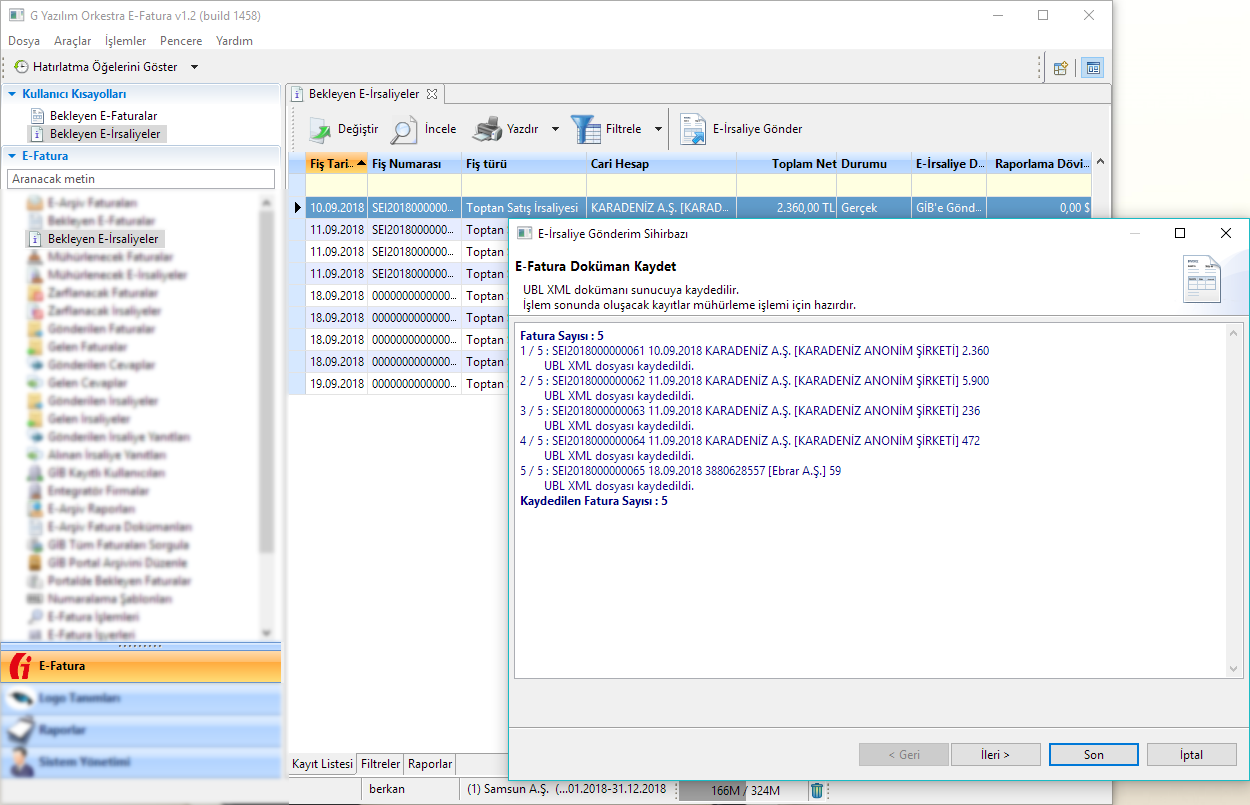Click the E-İrsaliye Gönder icon
The height and width of the screenshot is (805, 1250).
(693, 129)
